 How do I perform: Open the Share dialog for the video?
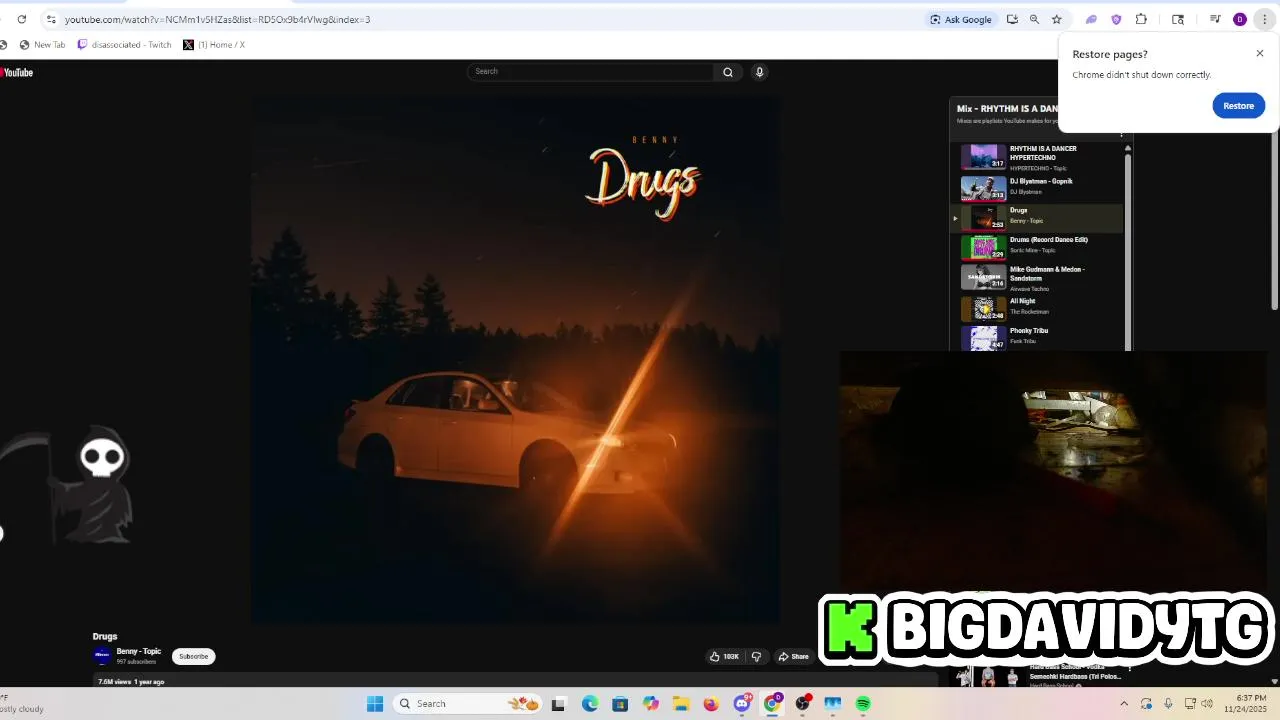tap(794, 657)
